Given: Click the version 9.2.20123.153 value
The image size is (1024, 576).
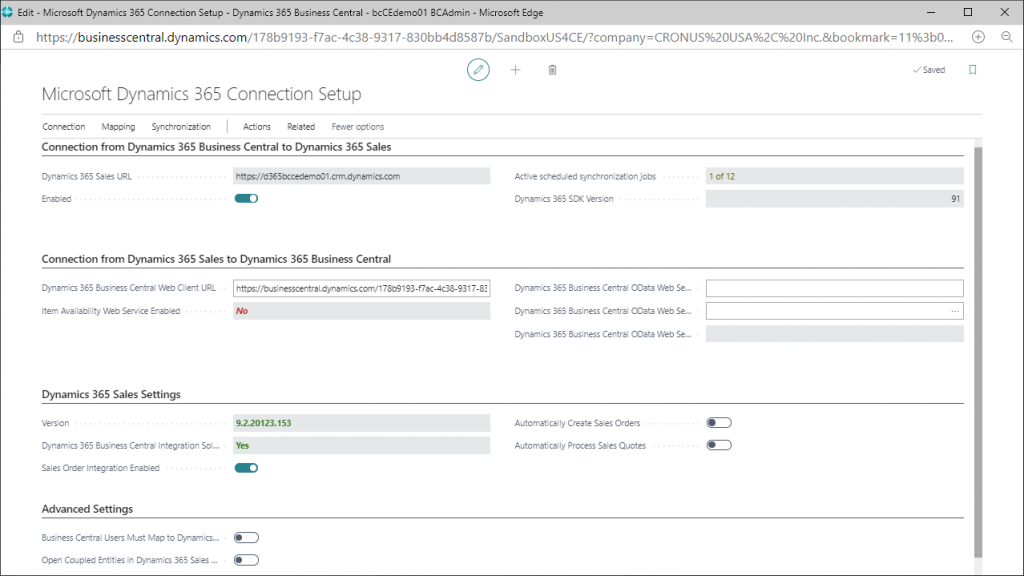Looking at the screenshot, I should click(x=263, y=423).
